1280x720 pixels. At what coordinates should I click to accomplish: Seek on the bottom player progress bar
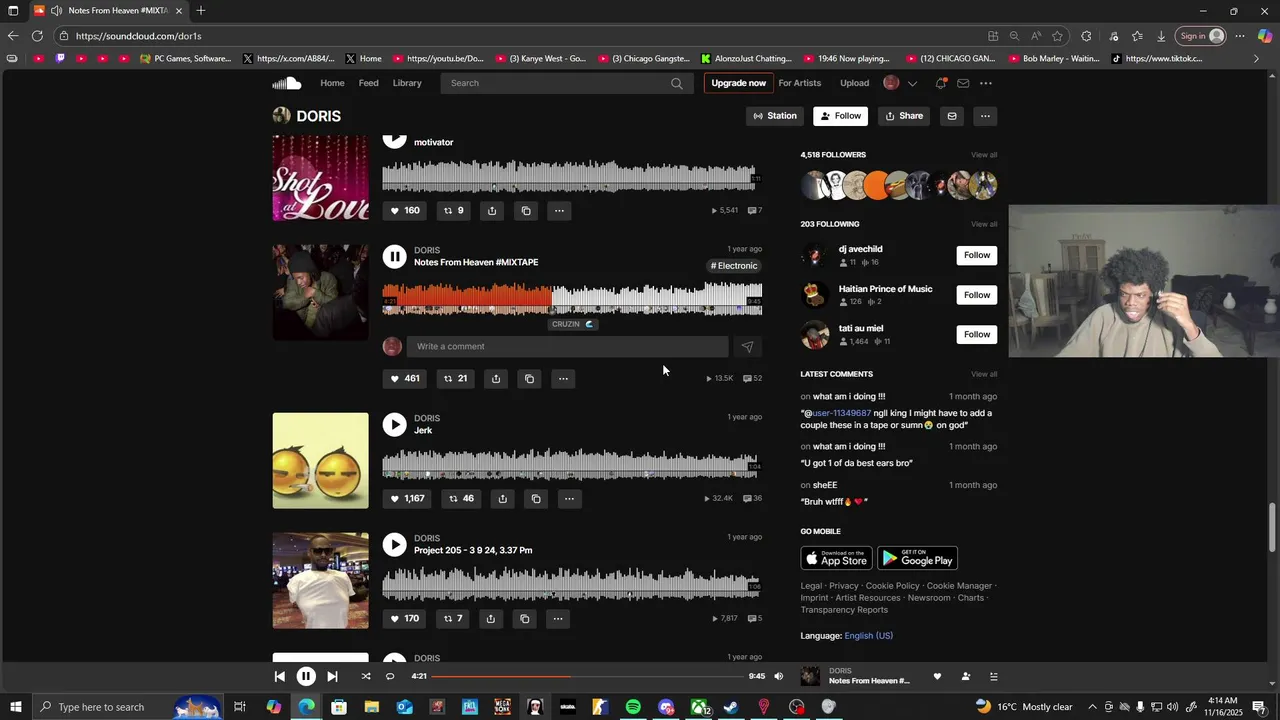pos(587,676)
